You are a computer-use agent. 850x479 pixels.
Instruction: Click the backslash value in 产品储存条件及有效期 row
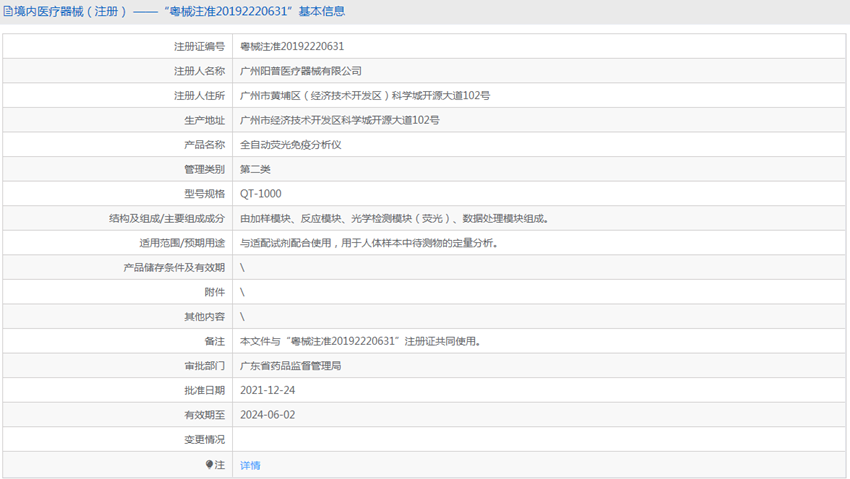pyautogui.click(x=242, y=267)
